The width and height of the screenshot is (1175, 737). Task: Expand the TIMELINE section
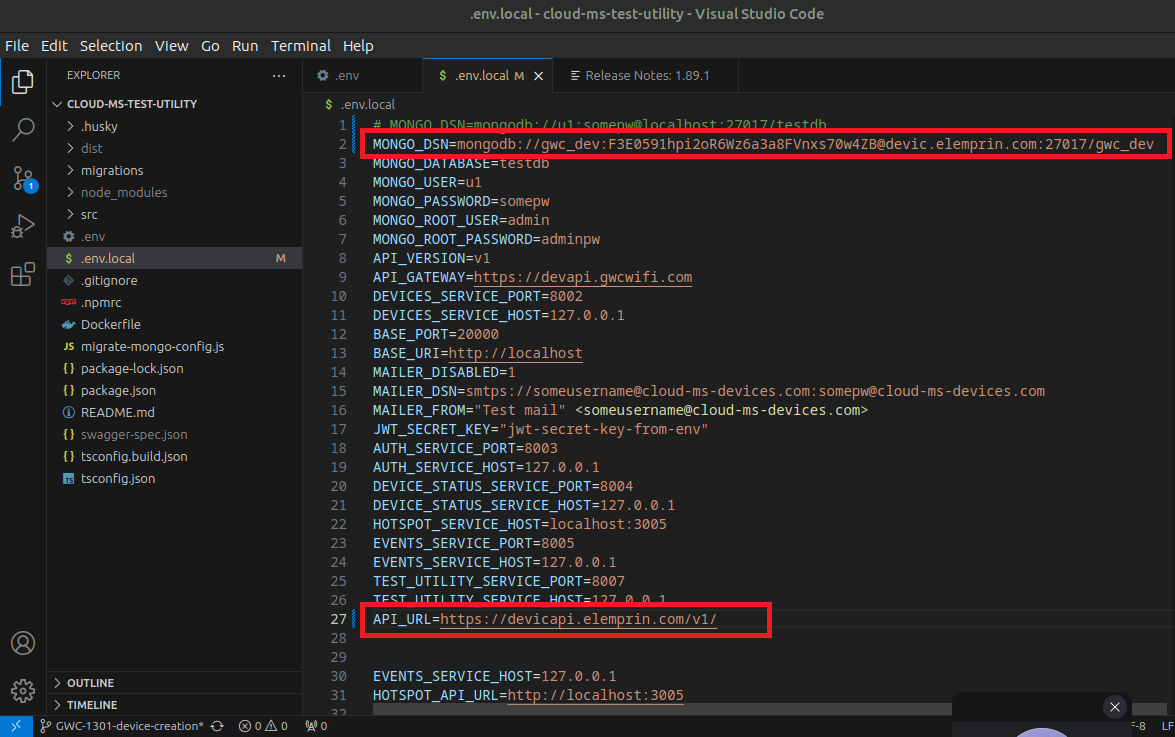pyautogui.click(x=92, y=705)
